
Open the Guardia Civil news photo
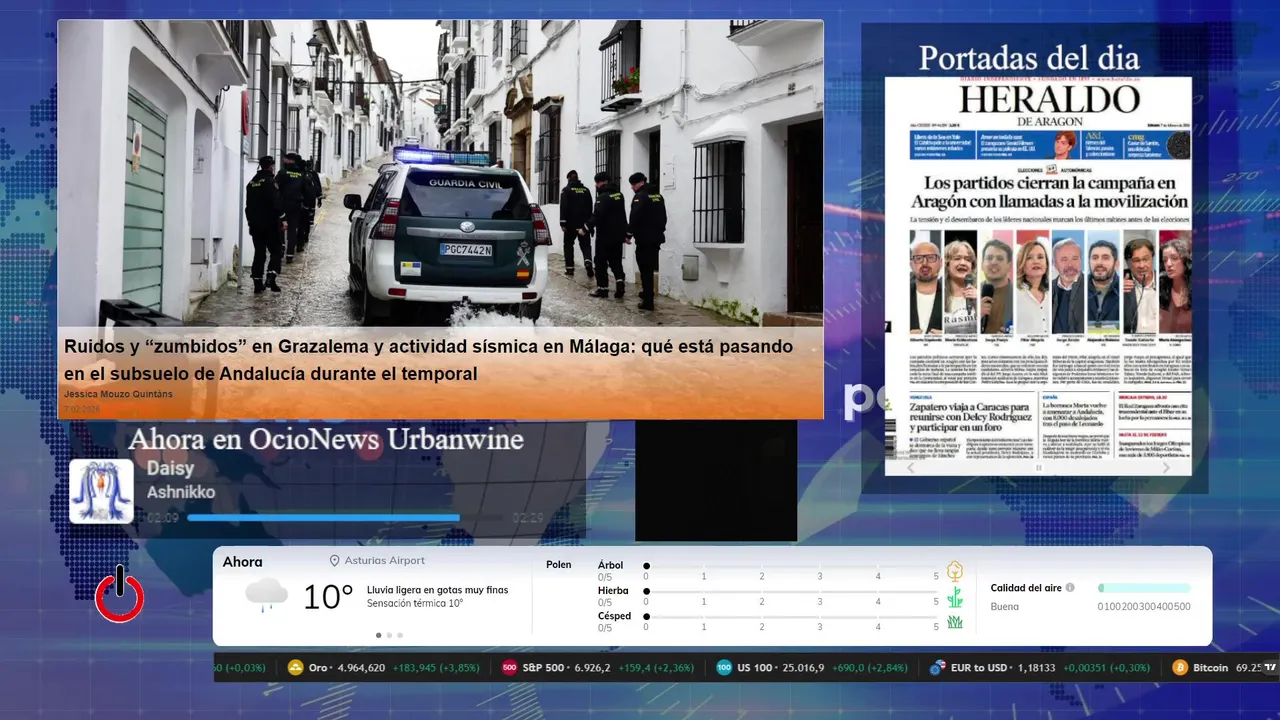pos(440,173)
